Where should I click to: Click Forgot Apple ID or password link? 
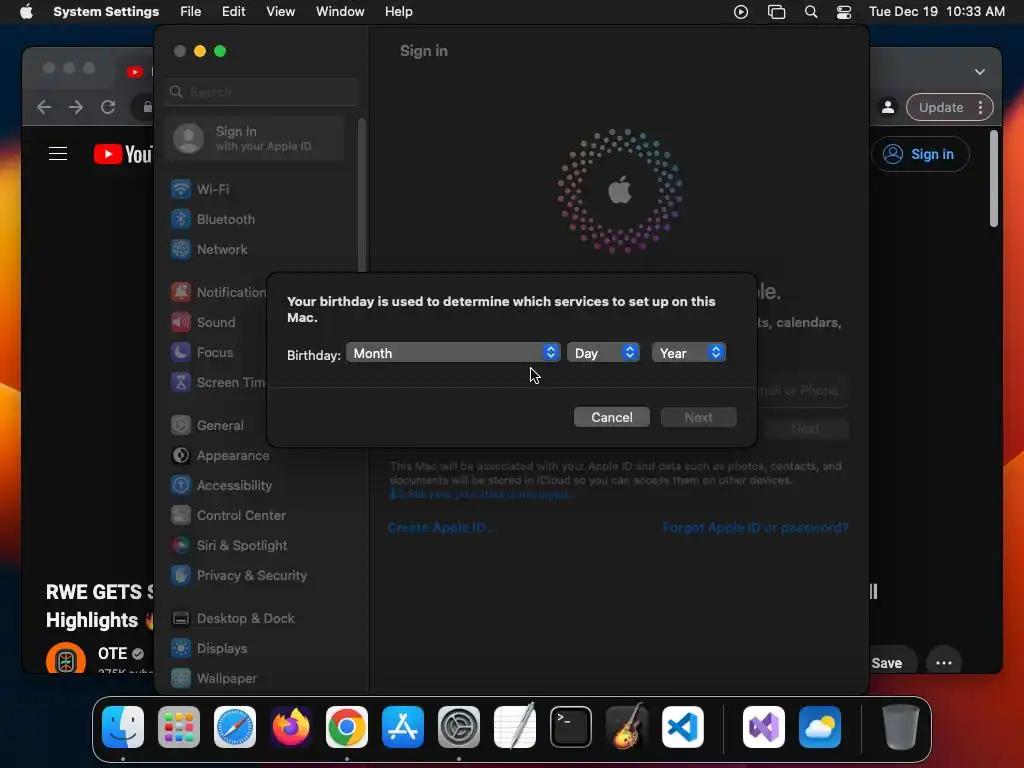755,528
